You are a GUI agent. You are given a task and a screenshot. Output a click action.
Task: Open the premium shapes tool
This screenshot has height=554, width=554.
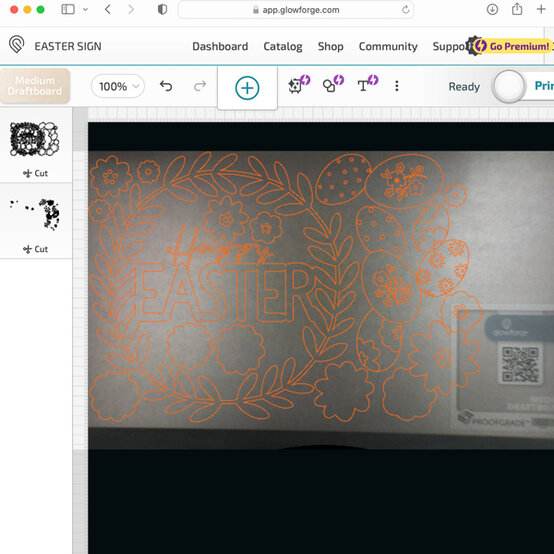[333, 84]
